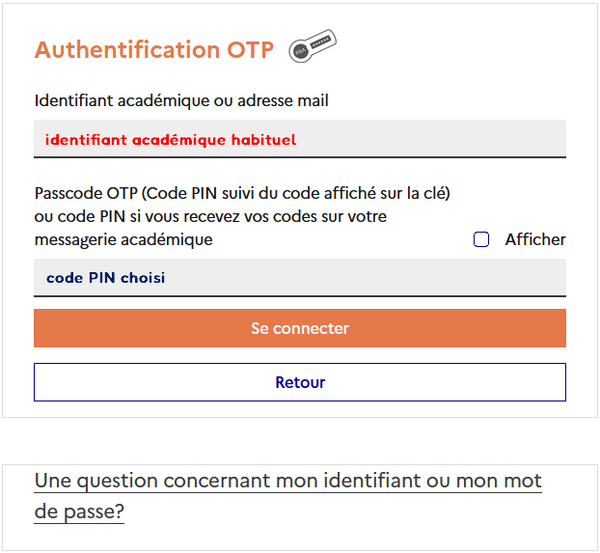Image resolution: width=600 pixels, height=553 pixels.
Task: Click the Authentification OTP heading
Action: tap(154, 50)
